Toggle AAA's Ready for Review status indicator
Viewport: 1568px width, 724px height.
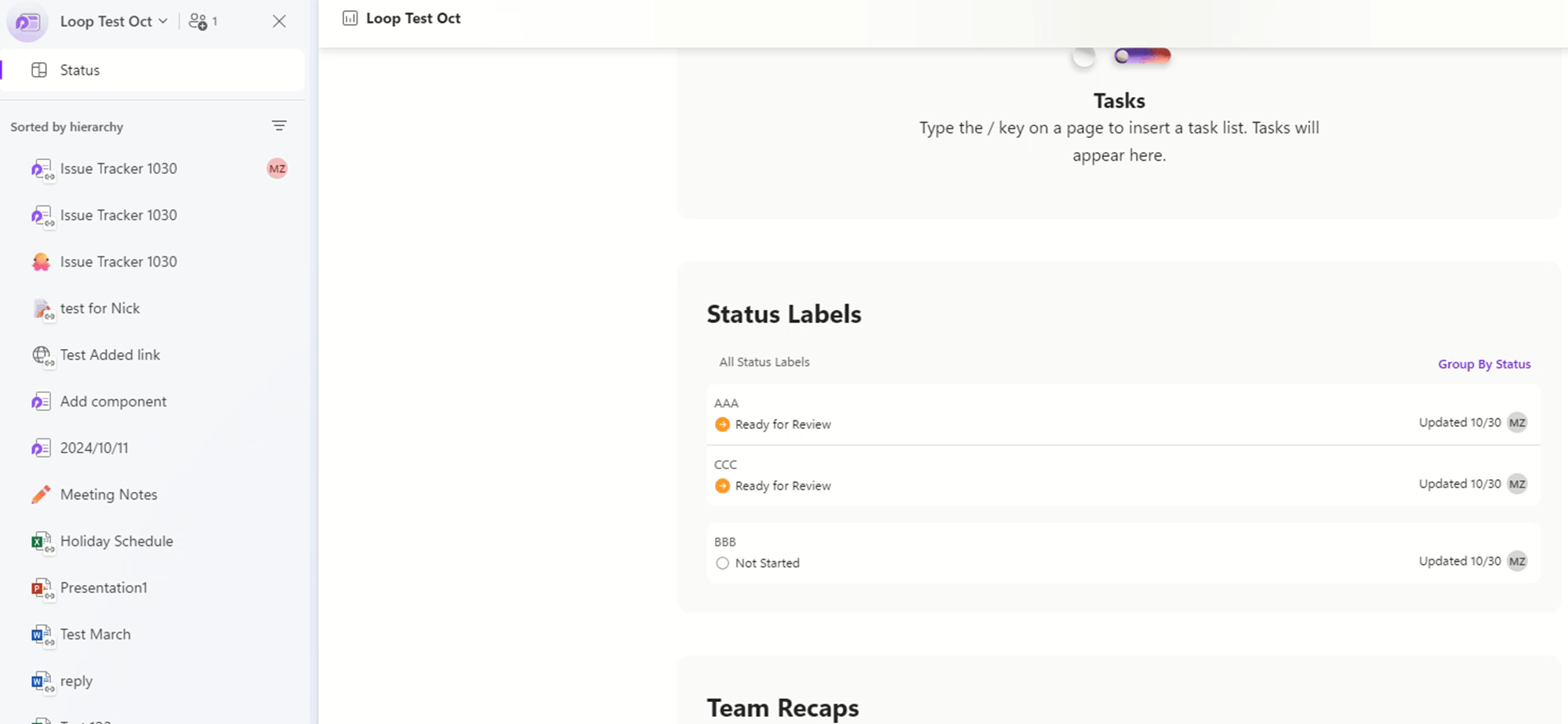pos(721,424)
